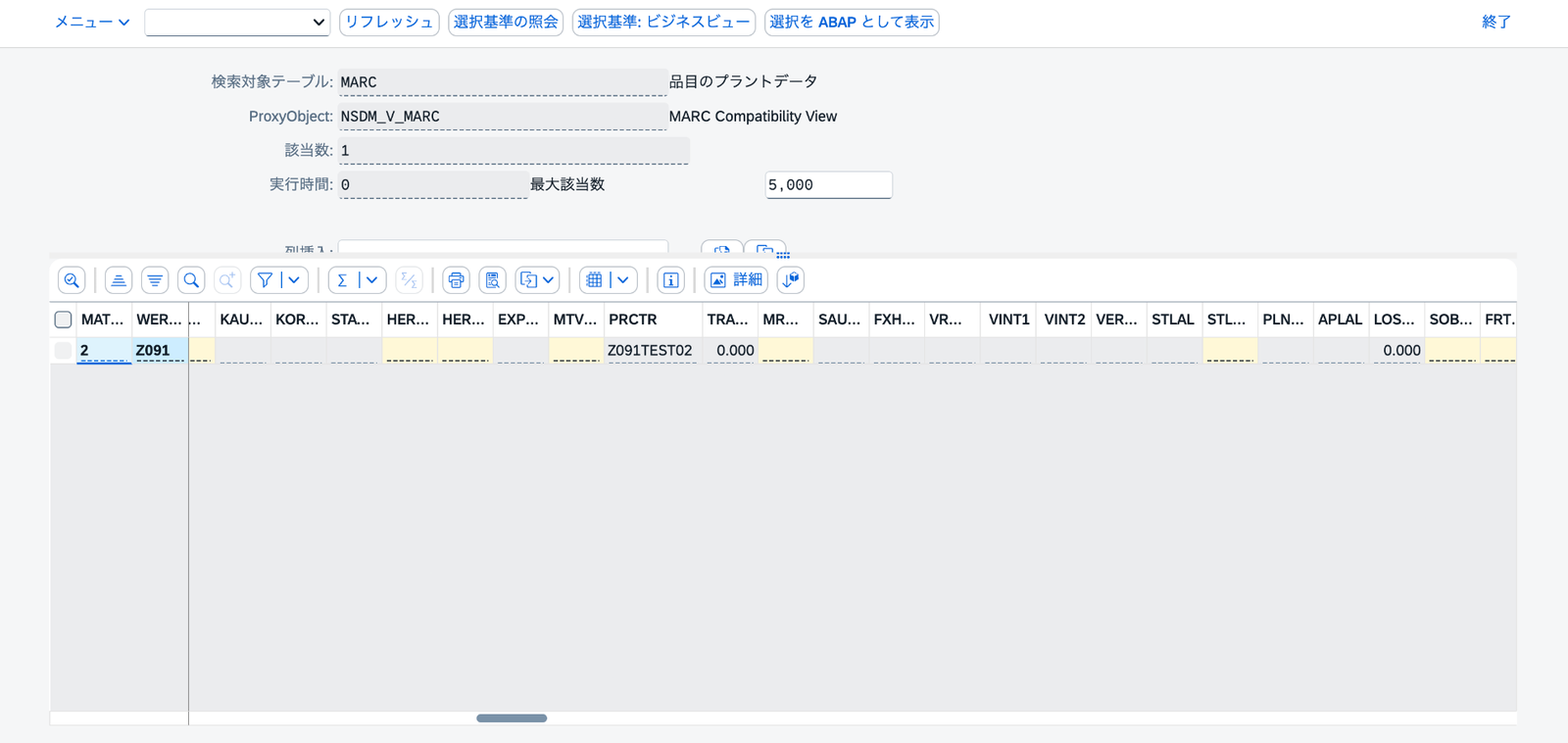
Task: Click the sort cube icon right of 詳細
Action: click(791, 280)
